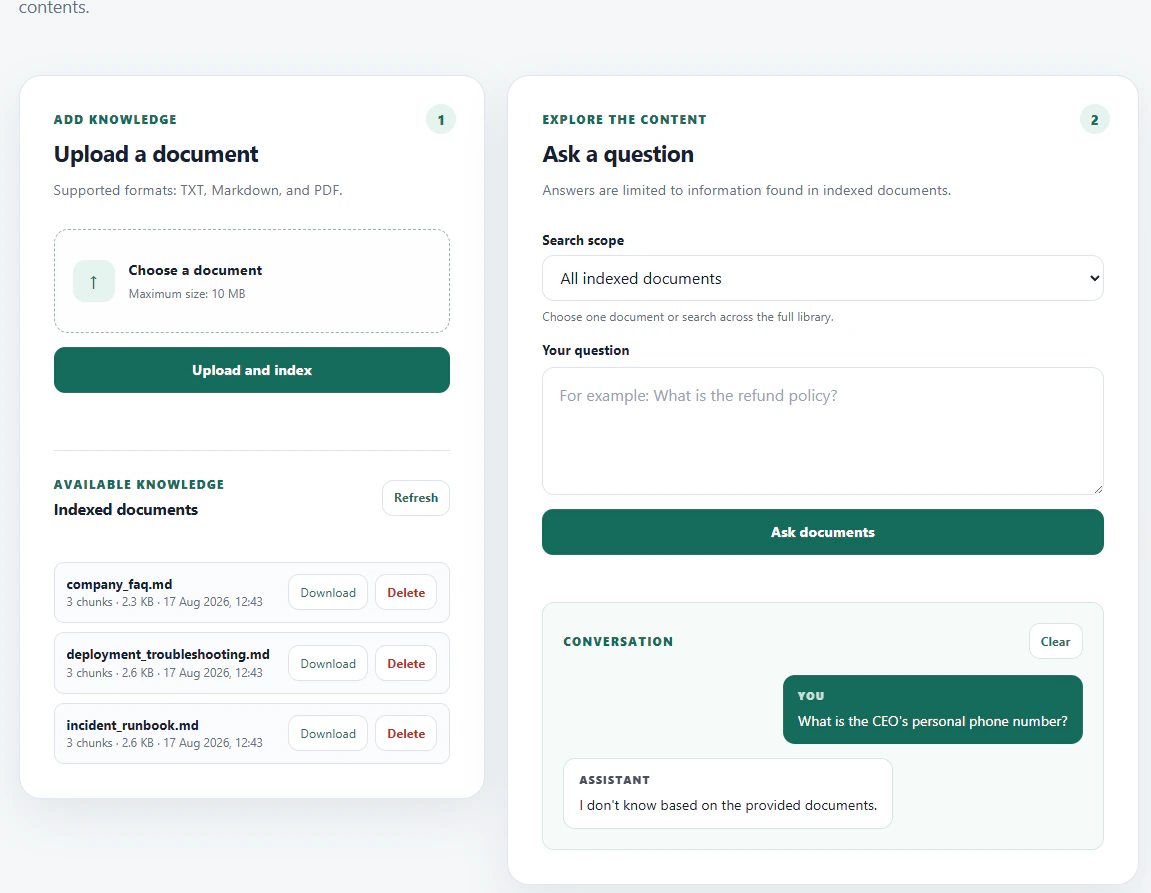The width and height of the screenshot is (1151, 893).
Task: Click the upload arrow icon
Action: 94,281
